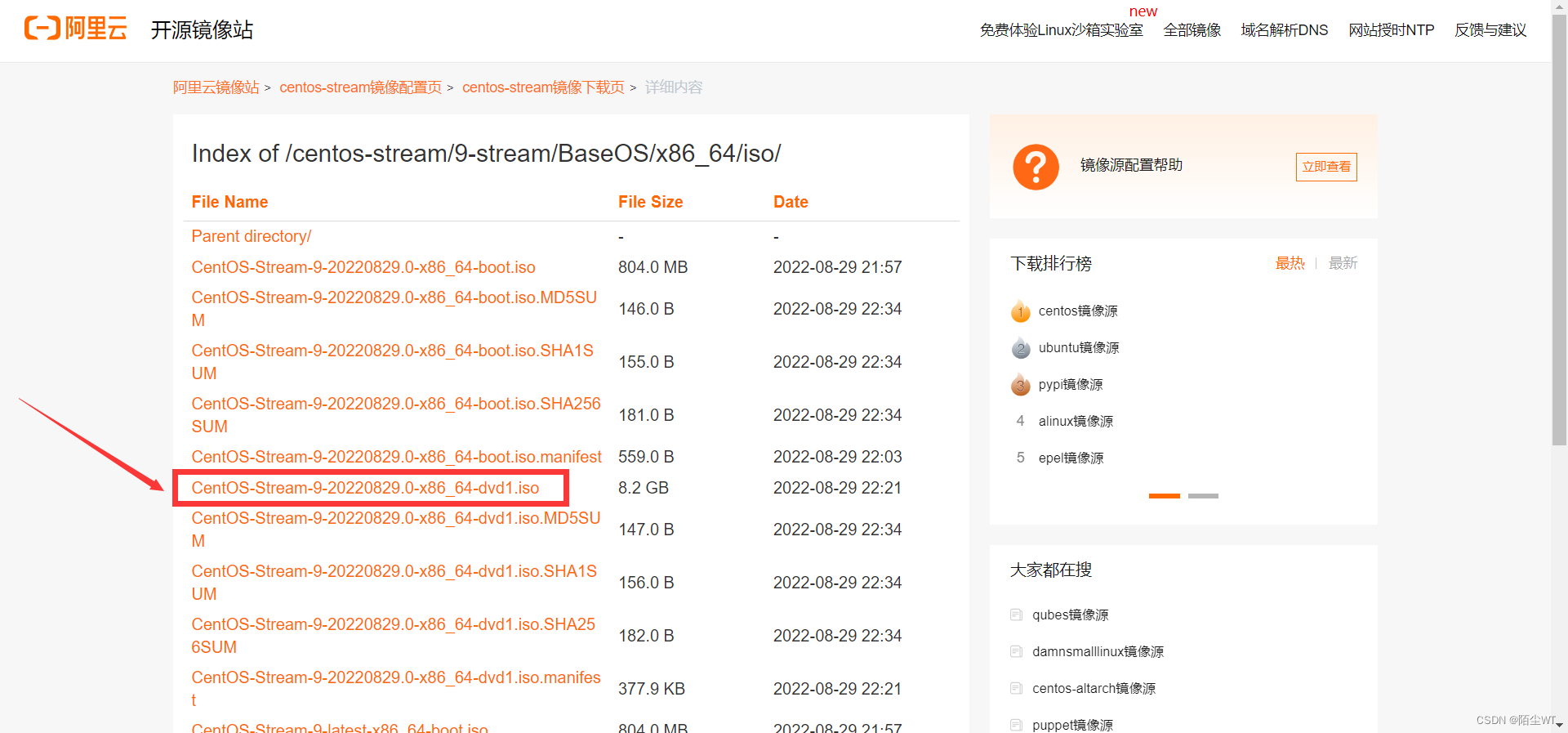Click the File Name column header
The width and height of the screenshot is (1568, 733).
coord(229,202)
